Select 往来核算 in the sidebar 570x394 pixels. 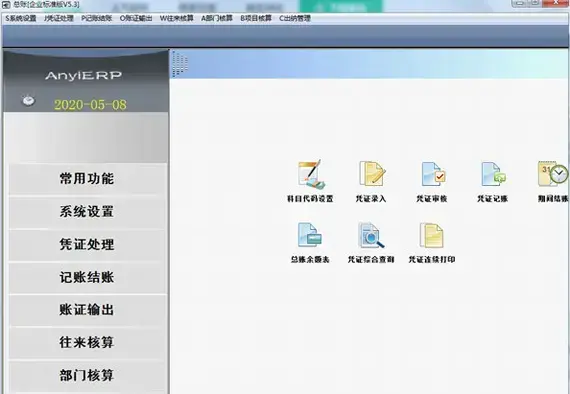pos(87,342)
